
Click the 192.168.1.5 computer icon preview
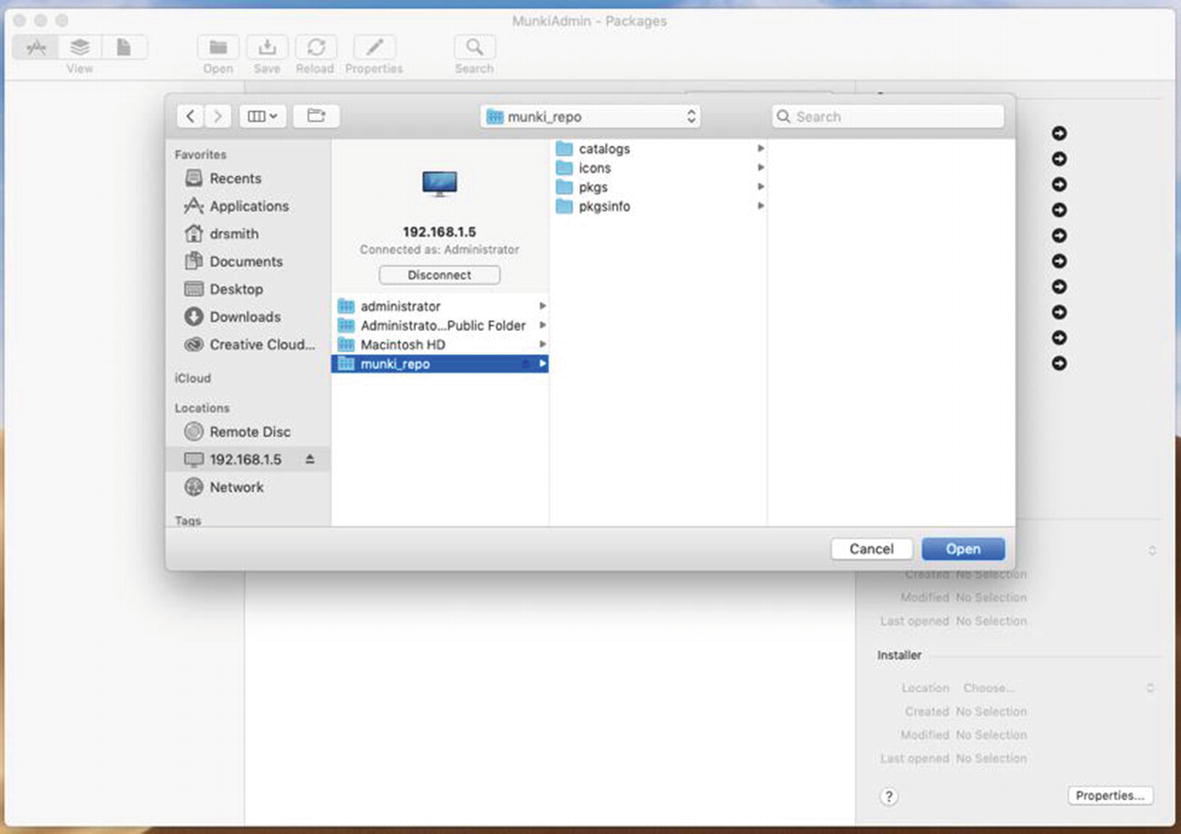tap(440, 184)
